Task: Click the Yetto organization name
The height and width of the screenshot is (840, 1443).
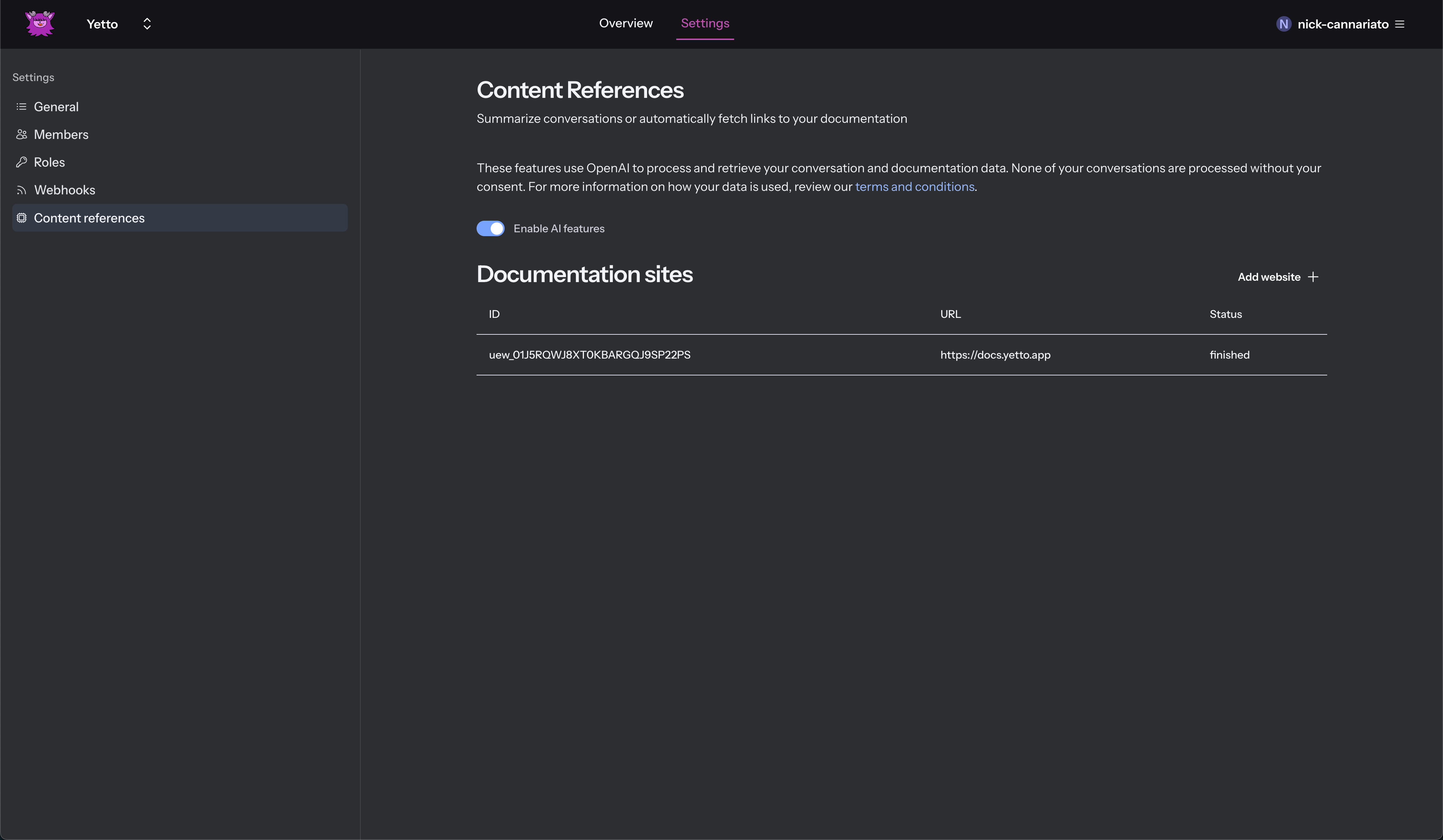Action: click(102, 24)
